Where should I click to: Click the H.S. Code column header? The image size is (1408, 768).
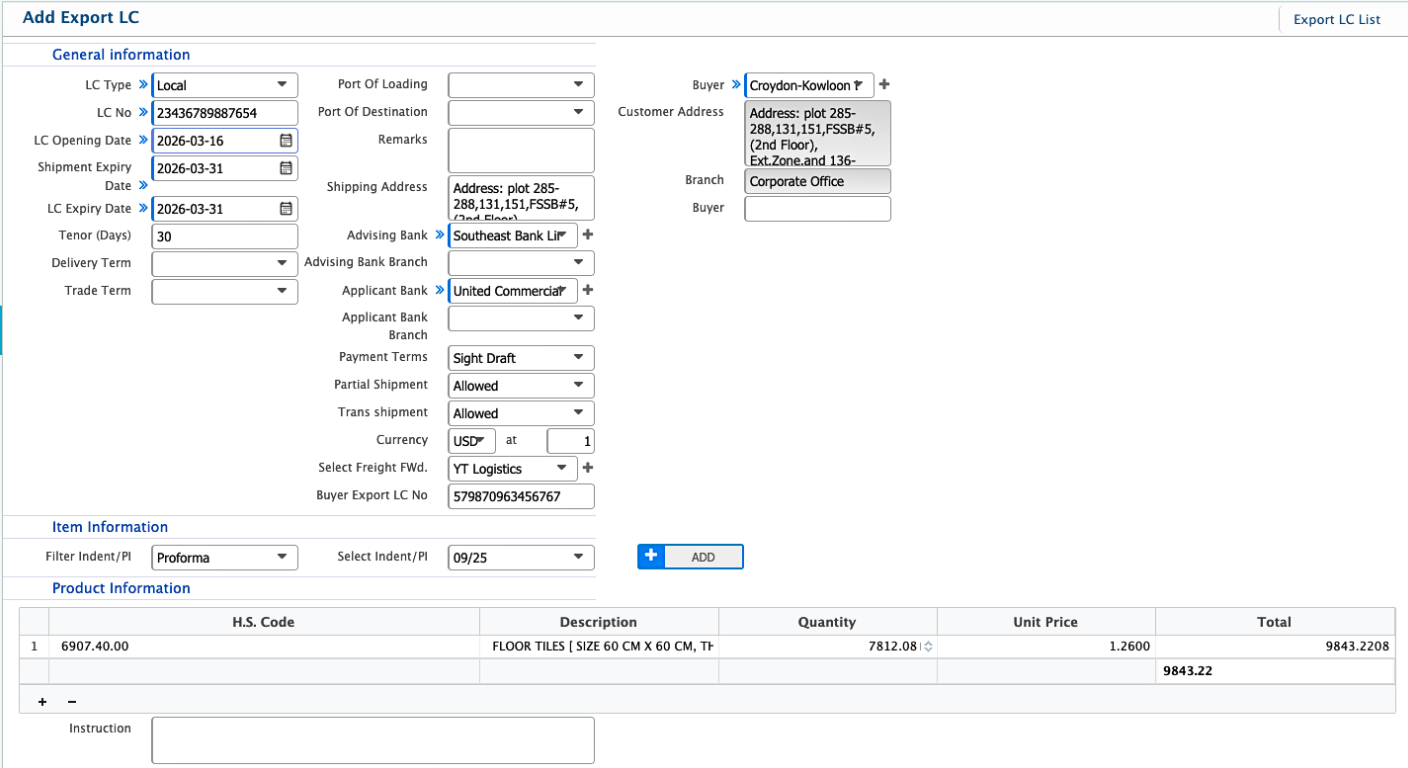click(263, 622)
